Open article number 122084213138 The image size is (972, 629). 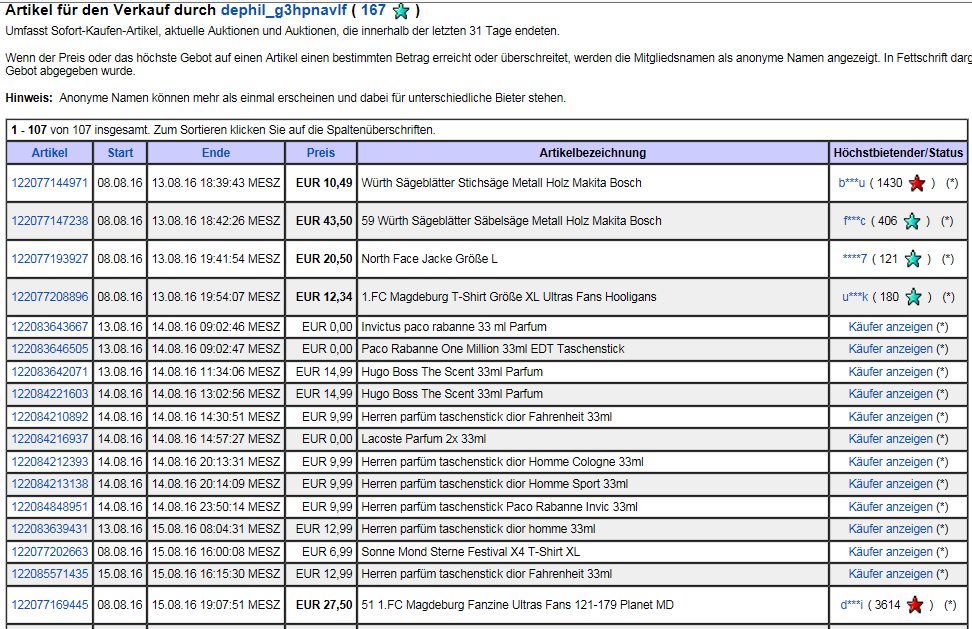[50, 483]
